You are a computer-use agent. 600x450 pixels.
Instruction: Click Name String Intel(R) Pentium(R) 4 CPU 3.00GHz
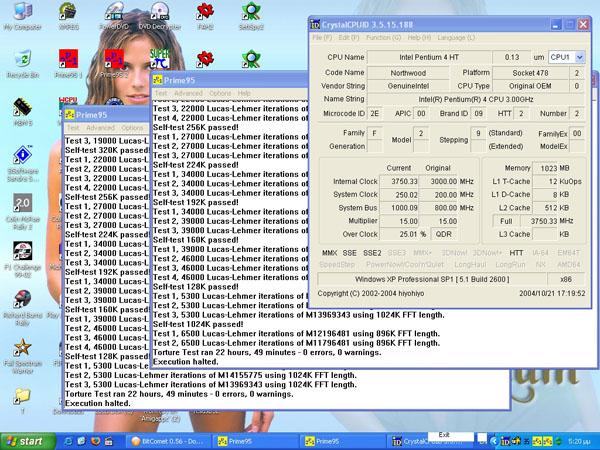[476, 99]
